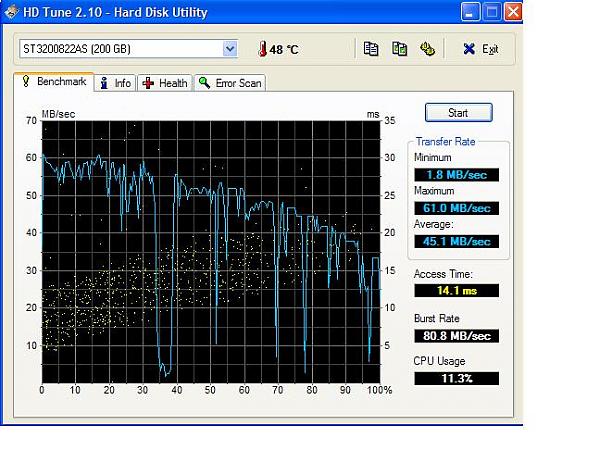Click the MB/sec axis label
The height and width of the screenshot is (450, 600).
(58, 114)
